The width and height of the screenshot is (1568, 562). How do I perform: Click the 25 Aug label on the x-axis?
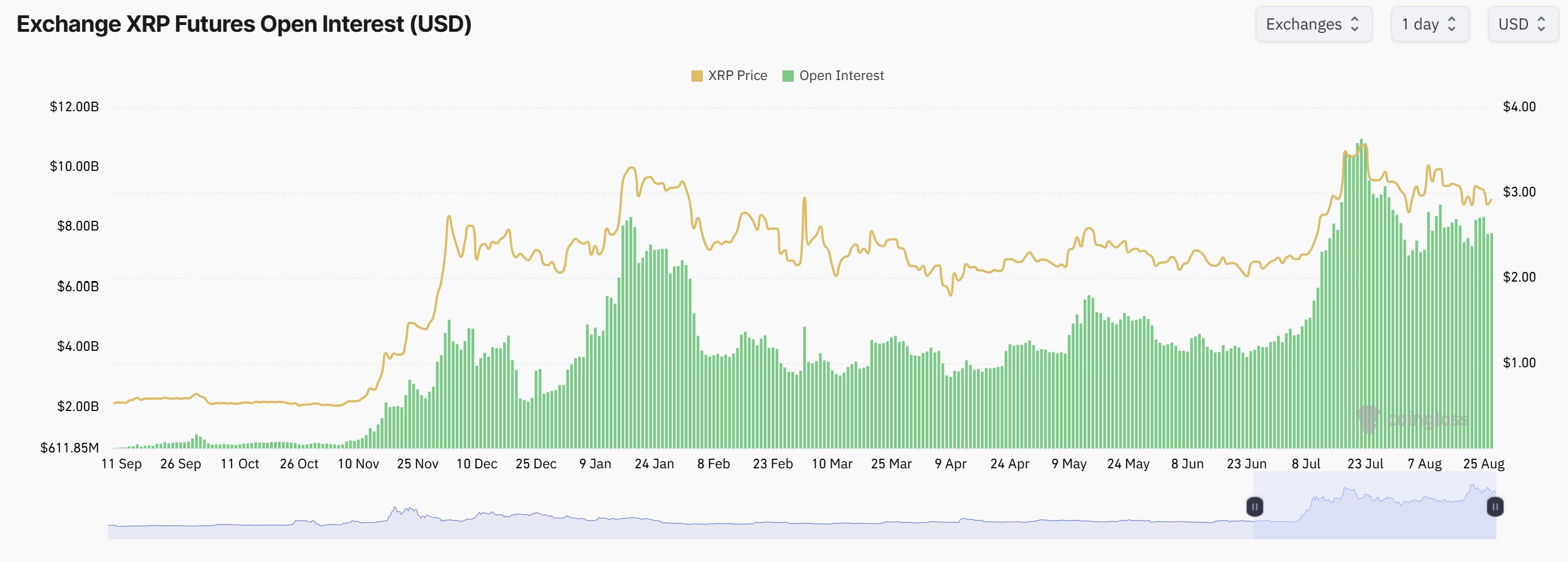click(x=1484, y=463)
